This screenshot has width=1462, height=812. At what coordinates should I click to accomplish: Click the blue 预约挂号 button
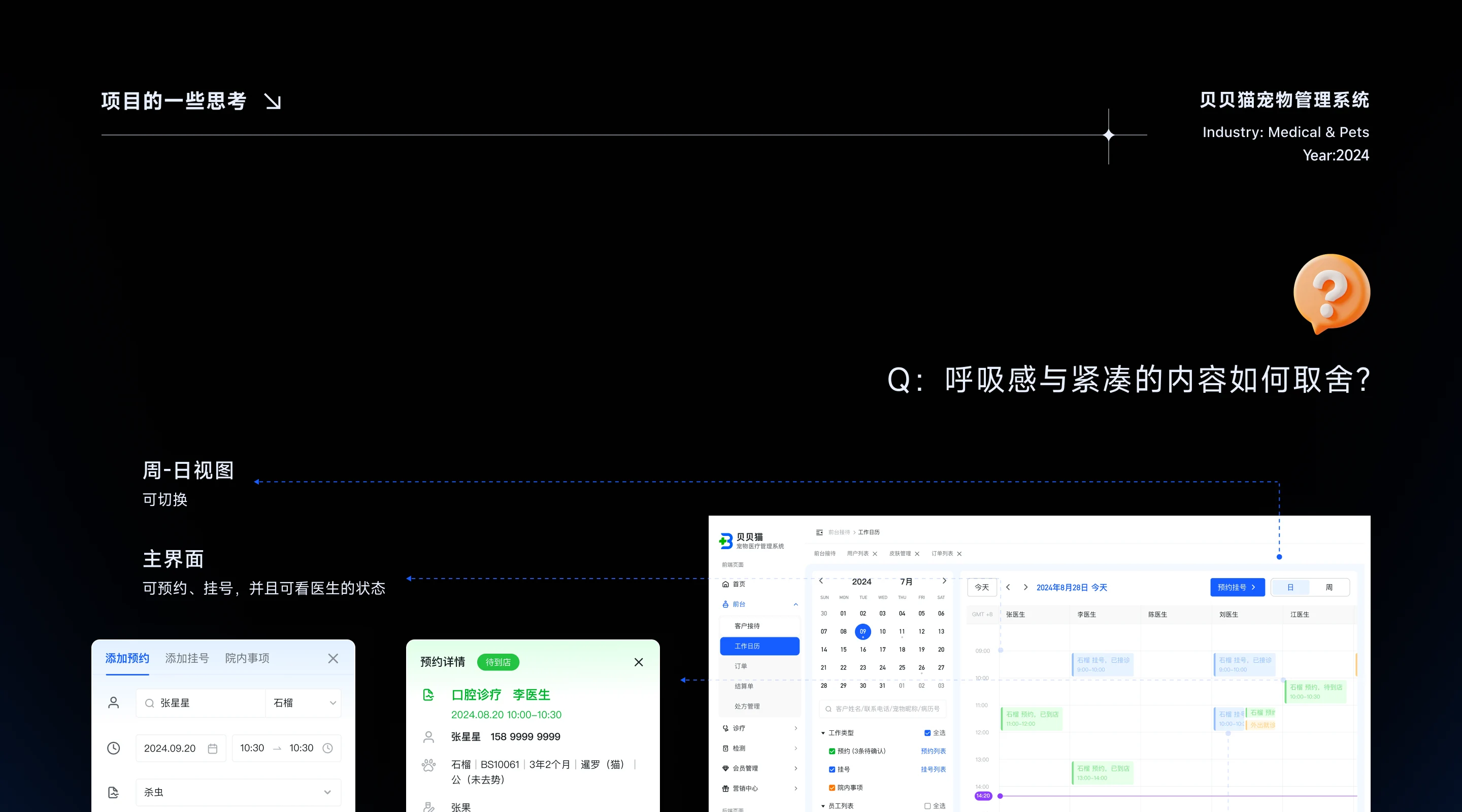1237,587
